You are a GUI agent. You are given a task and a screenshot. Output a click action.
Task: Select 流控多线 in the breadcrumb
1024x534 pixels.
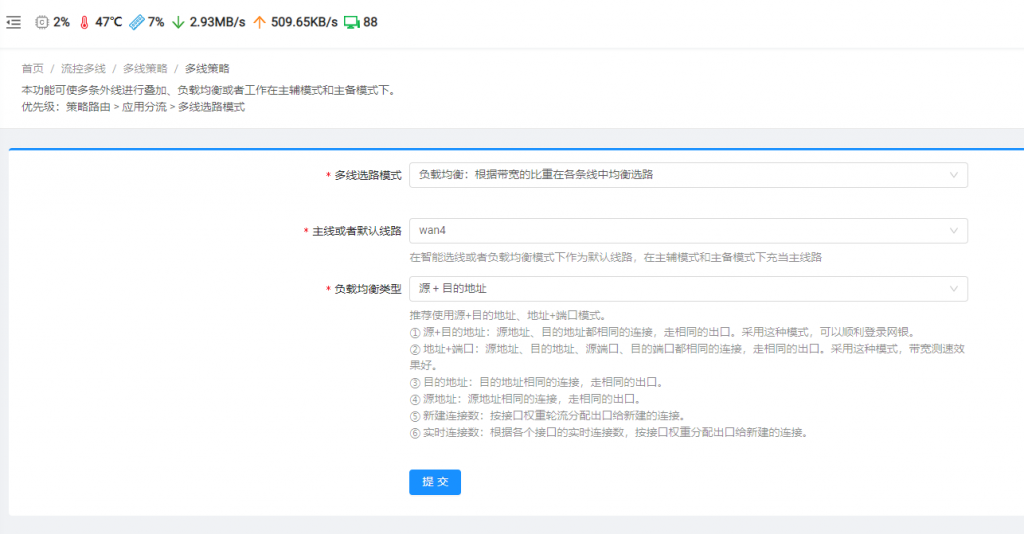(83, 69)
